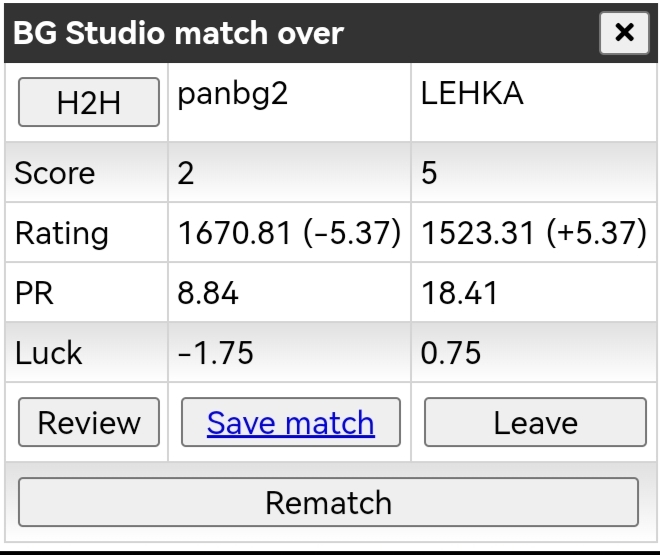Click panbg2's PR value 8.84
660x555 pixels.
(x=208, y=293)
